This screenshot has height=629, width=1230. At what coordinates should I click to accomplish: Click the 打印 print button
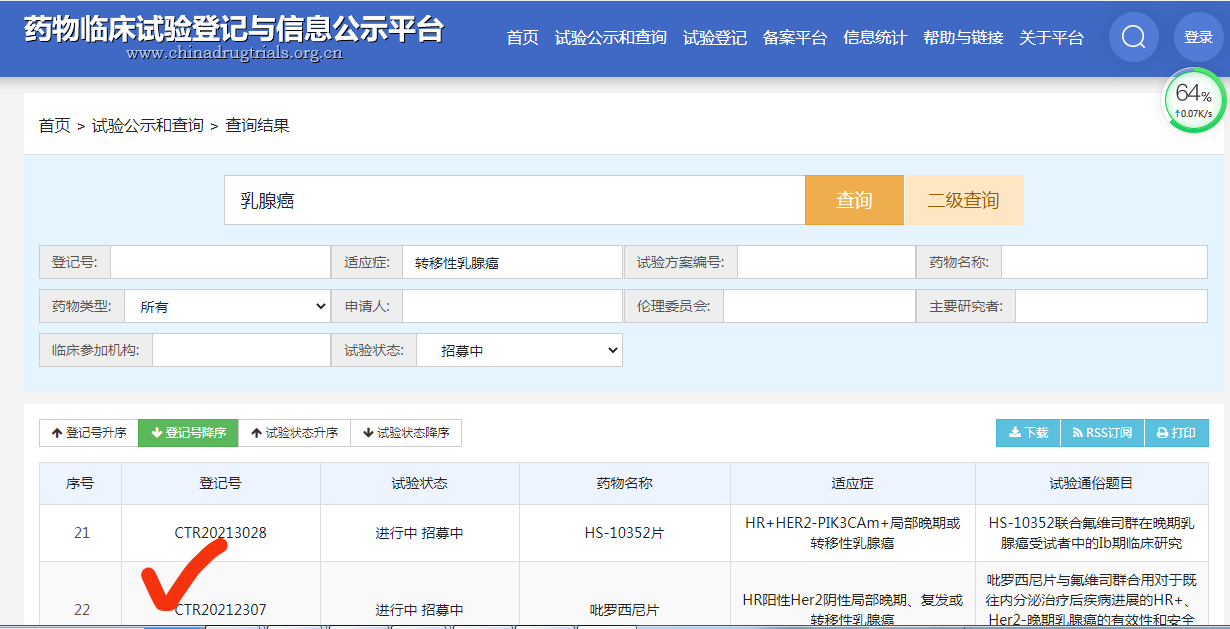coord(1176,433)
